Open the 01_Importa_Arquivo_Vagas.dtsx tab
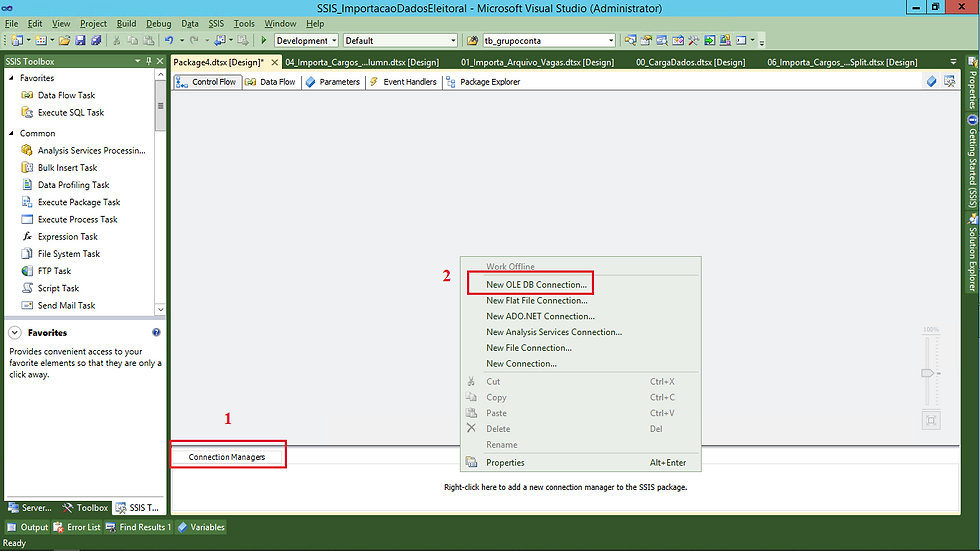This screenshot has width=980, height=551. 538,62
